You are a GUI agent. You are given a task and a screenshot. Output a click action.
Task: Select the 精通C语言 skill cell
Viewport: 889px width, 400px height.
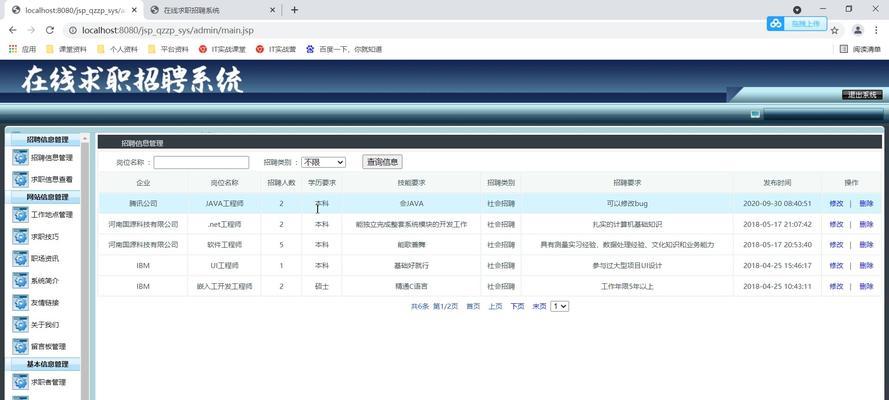coord(411,287)
